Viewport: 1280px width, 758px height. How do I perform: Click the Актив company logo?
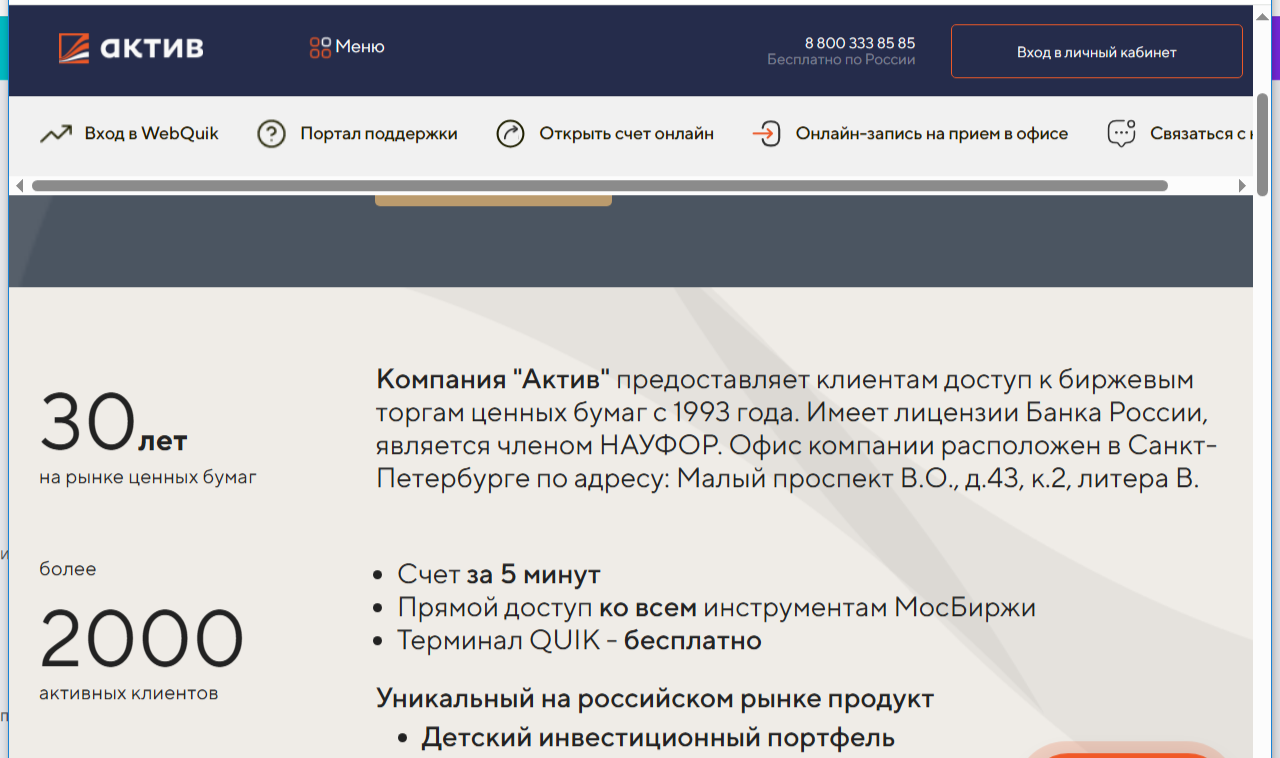click(x=130, y=46)
